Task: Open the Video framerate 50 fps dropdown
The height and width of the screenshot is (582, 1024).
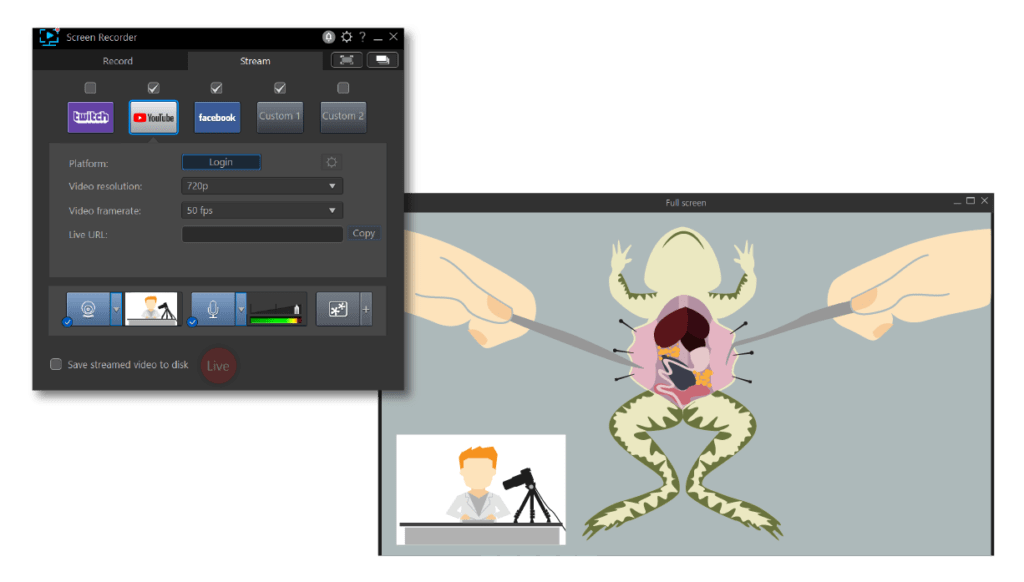Action: tap(262, 210)
